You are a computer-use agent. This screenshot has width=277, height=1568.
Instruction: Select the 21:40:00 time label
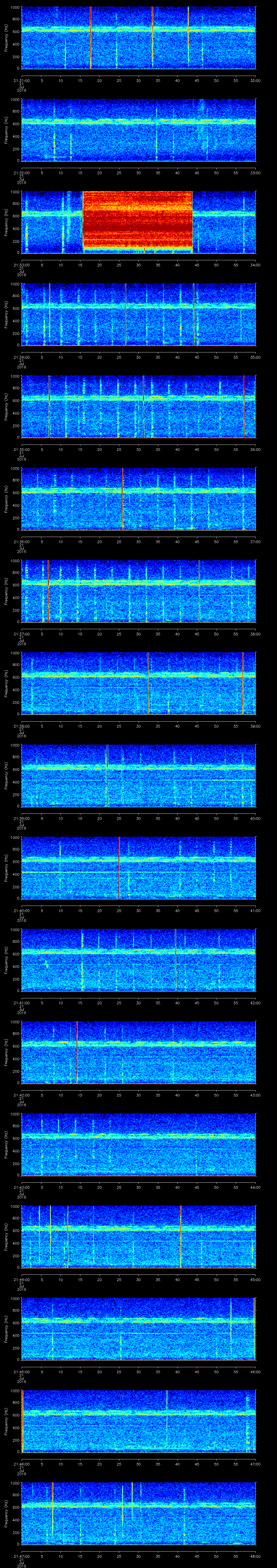[21, 910]
